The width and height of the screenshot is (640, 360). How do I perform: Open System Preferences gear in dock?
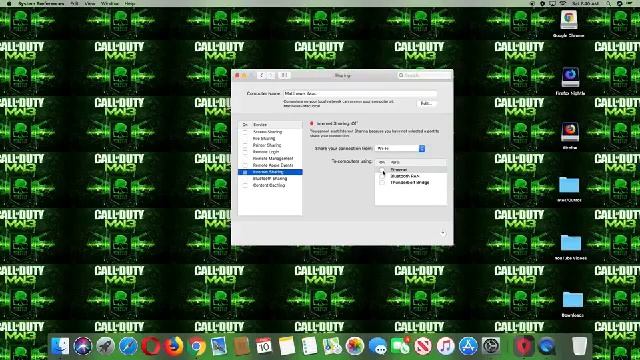491,346
